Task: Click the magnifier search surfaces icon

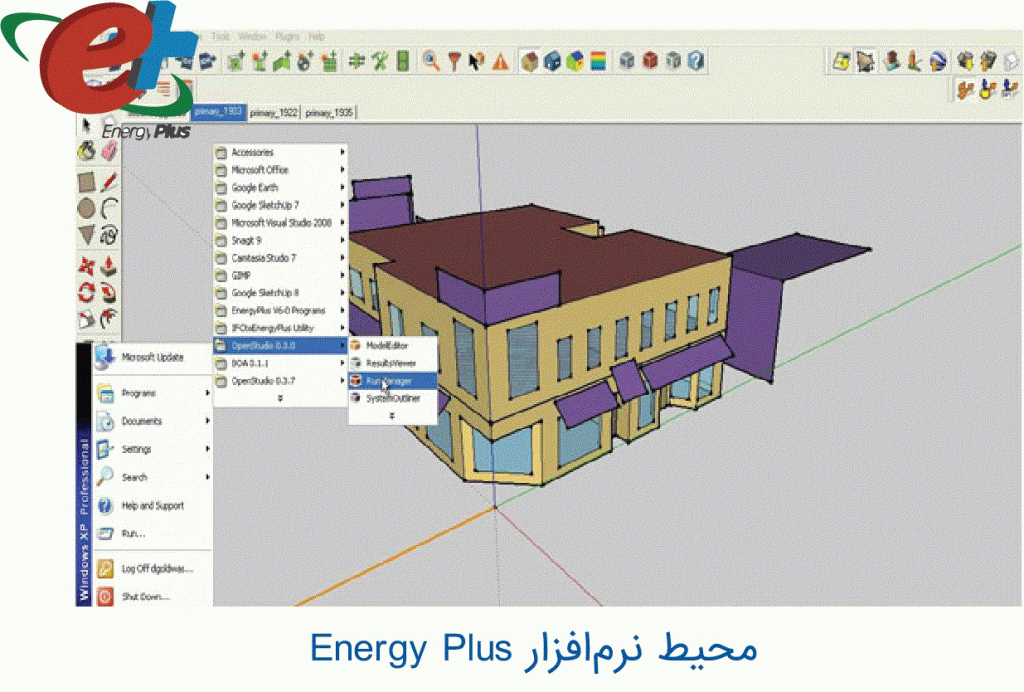Action: point(430,61)
